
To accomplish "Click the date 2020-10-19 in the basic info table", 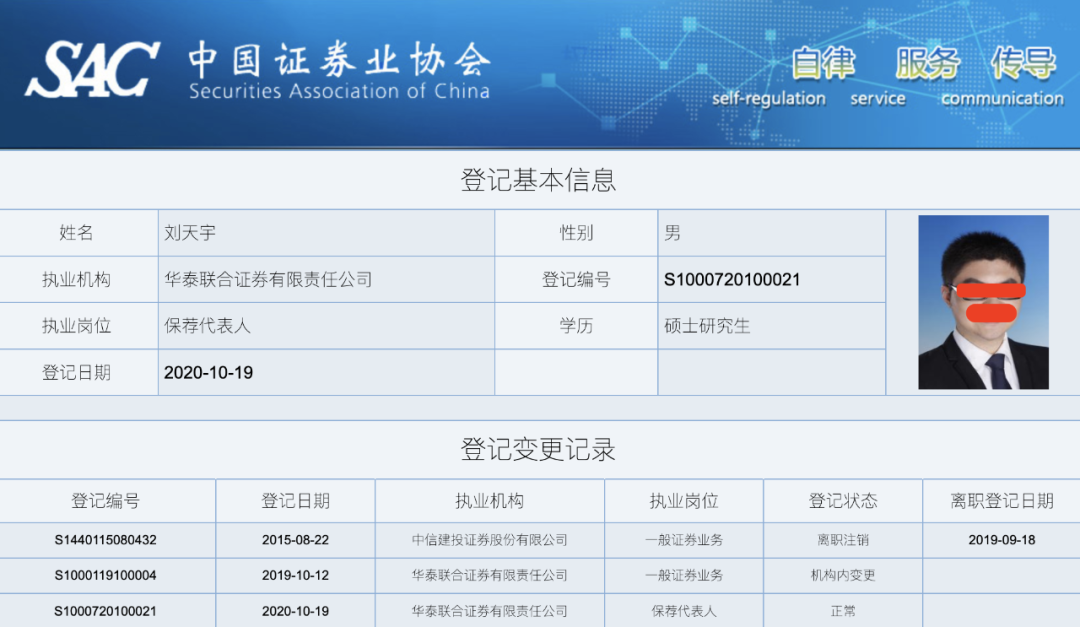I will point(209,373).
